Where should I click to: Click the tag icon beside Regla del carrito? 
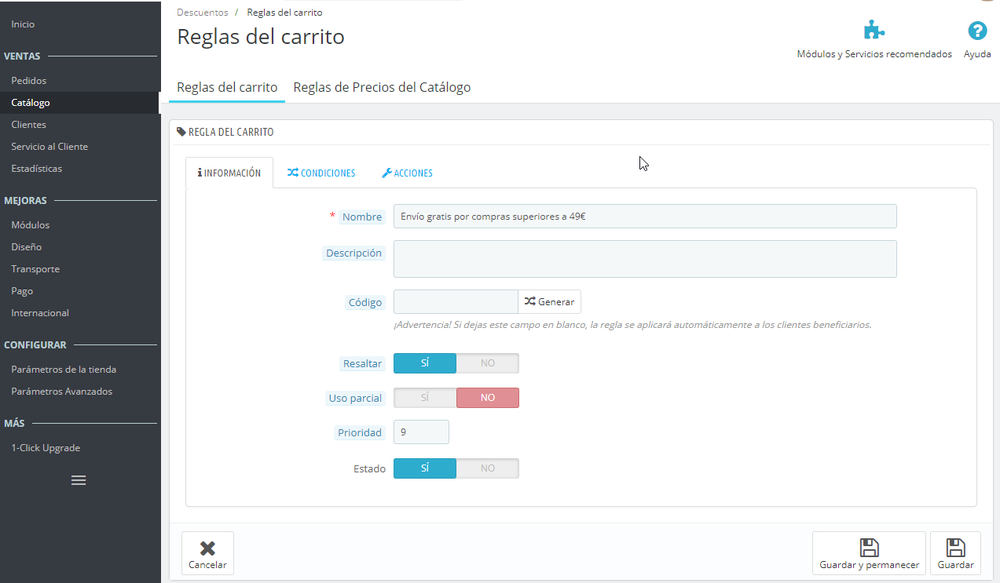(181, 132)
